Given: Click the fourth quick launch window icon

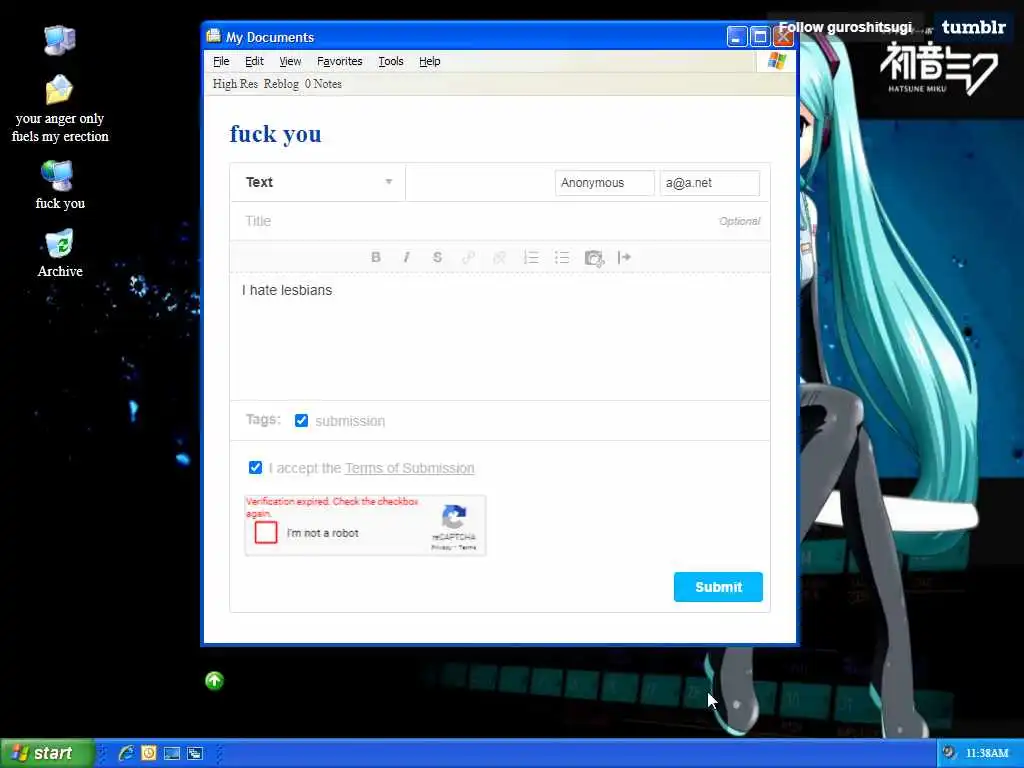Looking at the screenshot, I should coord(195,754).
